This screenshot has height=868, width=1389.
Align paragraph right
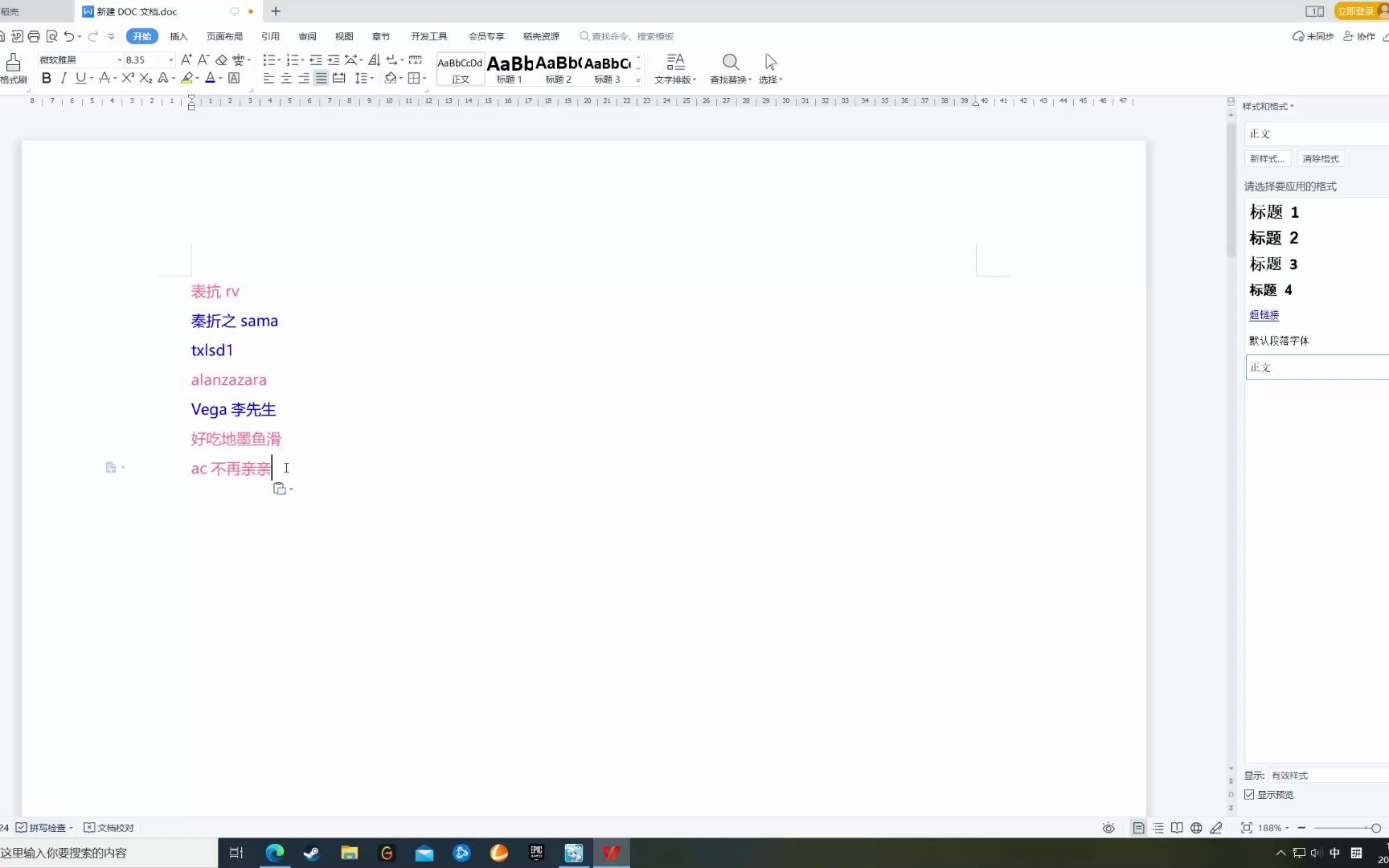304,78
